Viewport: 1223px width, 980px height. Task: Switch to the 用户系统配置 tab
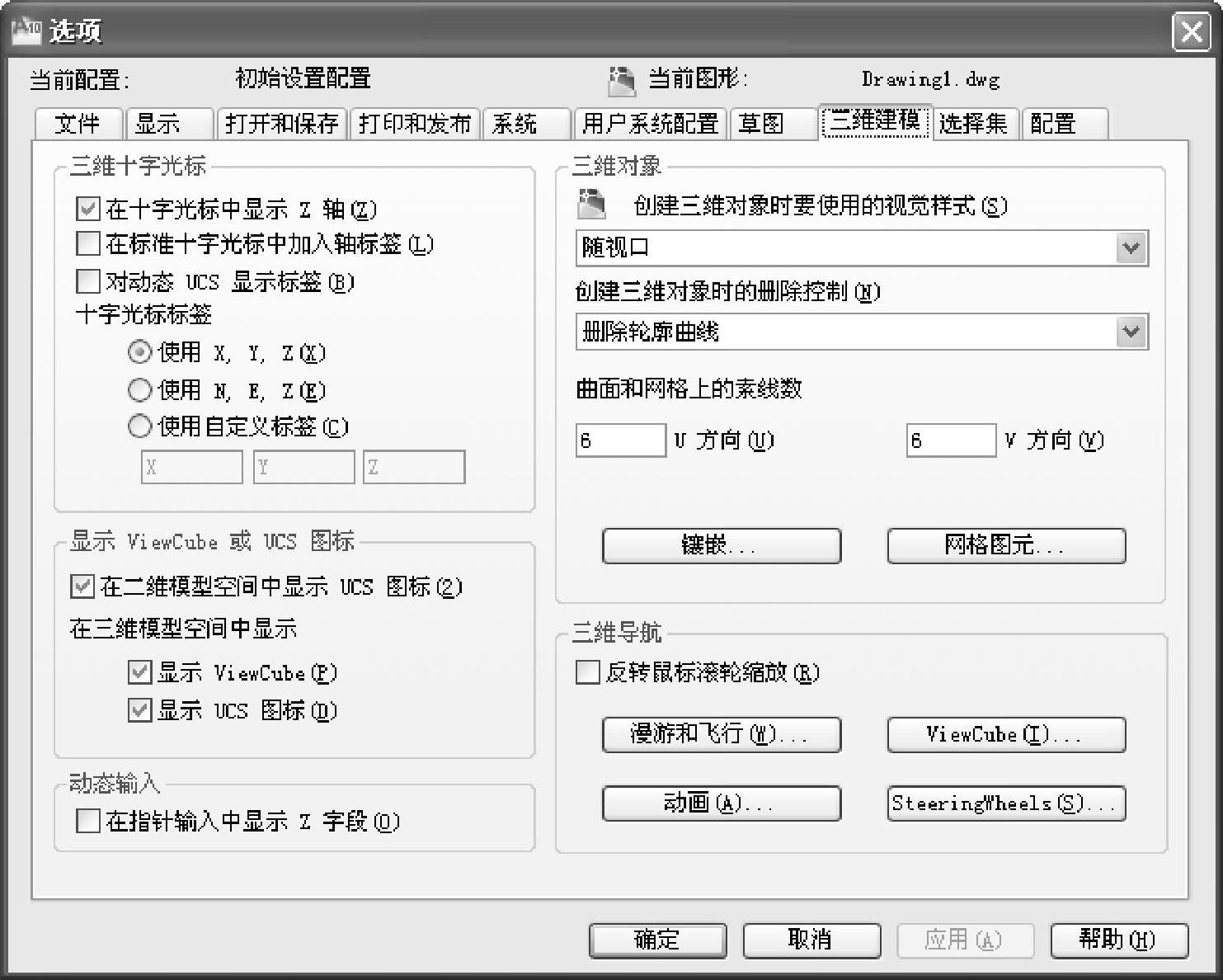pos(650,124)
